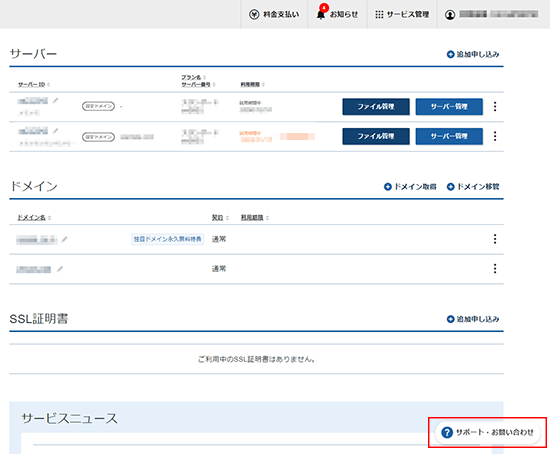This screenshot has width=550, height=454.
Task: Sort server list by サーバーID
Action: [34, 85]
